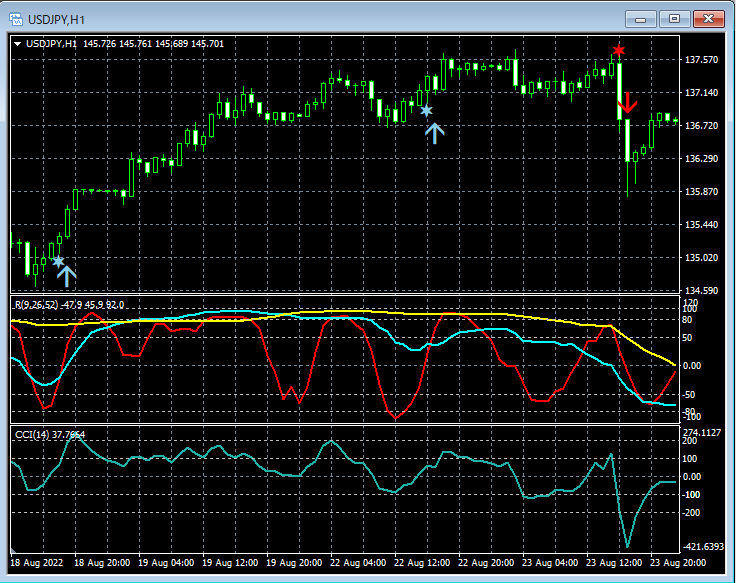Image resolution: width=737 pixels, height=583 pixels.
Task: Minimize the USDJPY,H1 chart window
Action: coord(640,19)
